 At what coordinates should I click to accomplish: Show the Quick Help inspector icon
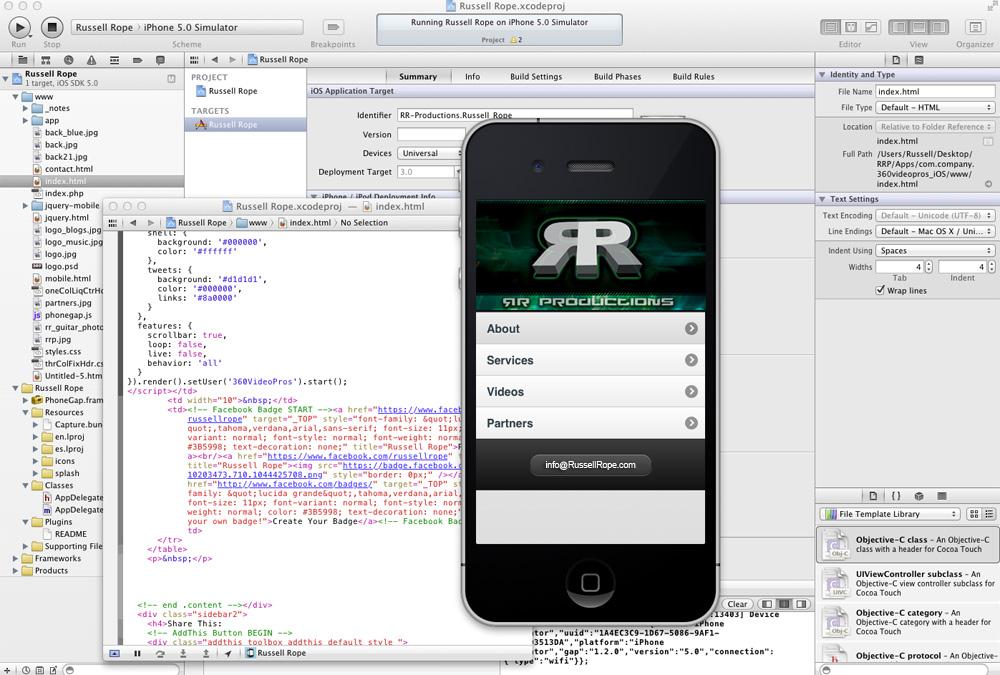[x=919, y=60]
